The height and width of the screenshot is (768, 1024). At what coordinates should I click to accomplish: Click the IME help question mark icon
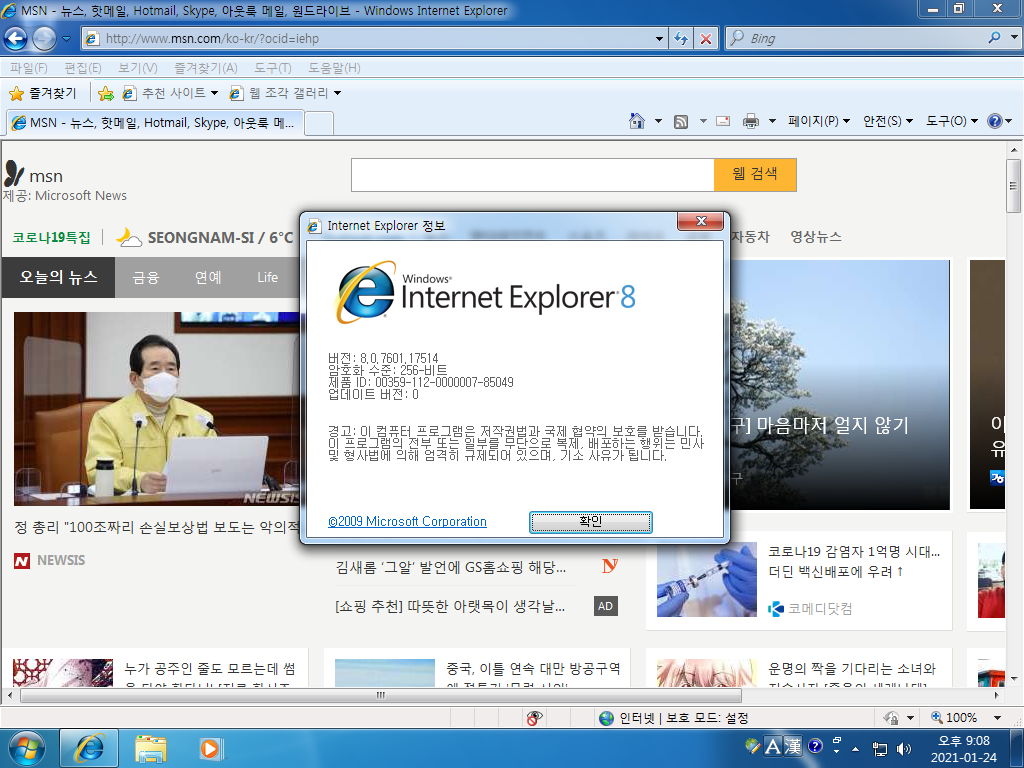point(815,745)
